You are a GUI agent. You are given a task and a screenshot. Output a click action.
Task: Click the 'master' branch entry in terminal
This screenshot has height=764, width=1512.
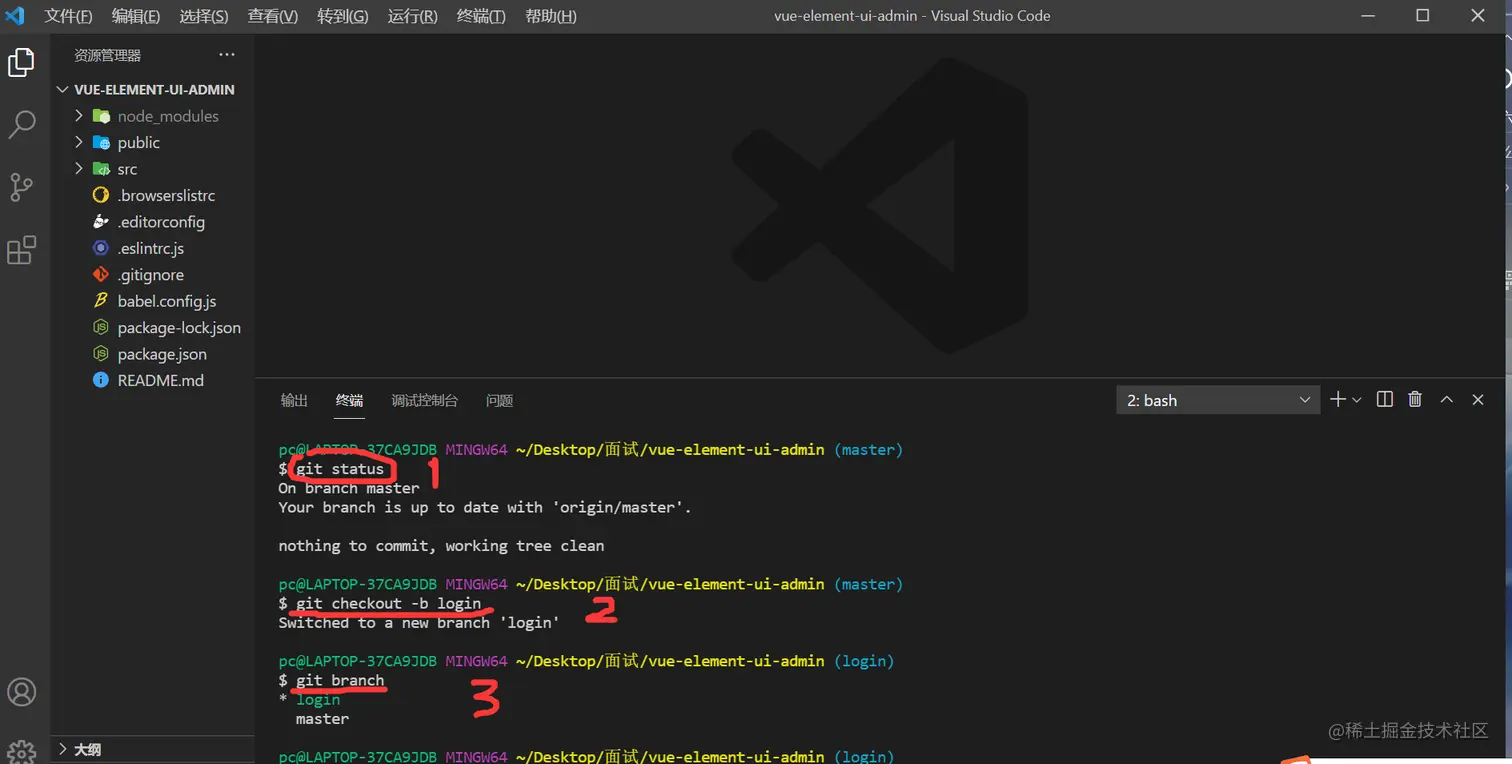coord(322,719)
